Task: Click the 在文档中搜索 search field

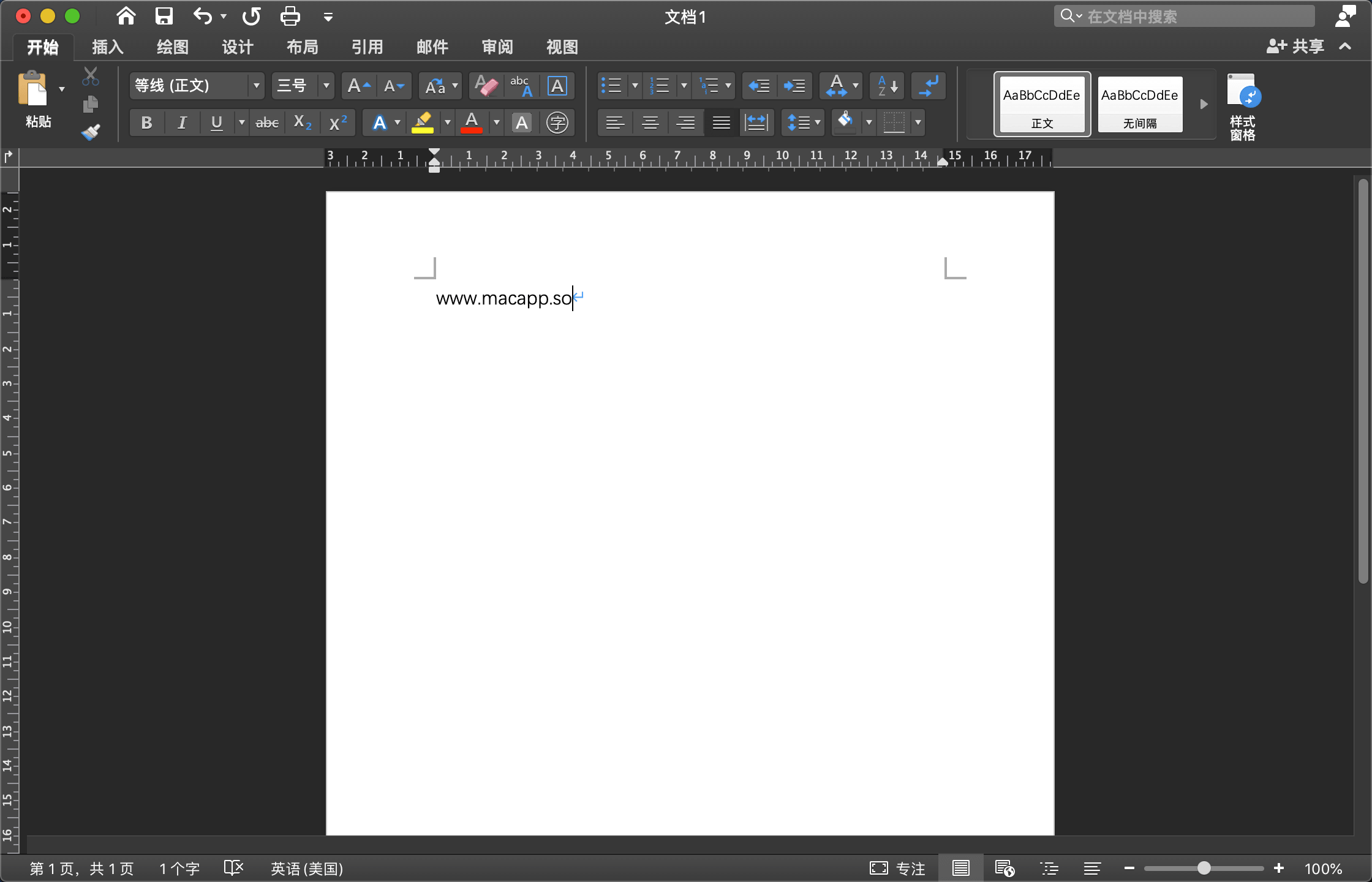Action: [1184, 16]
